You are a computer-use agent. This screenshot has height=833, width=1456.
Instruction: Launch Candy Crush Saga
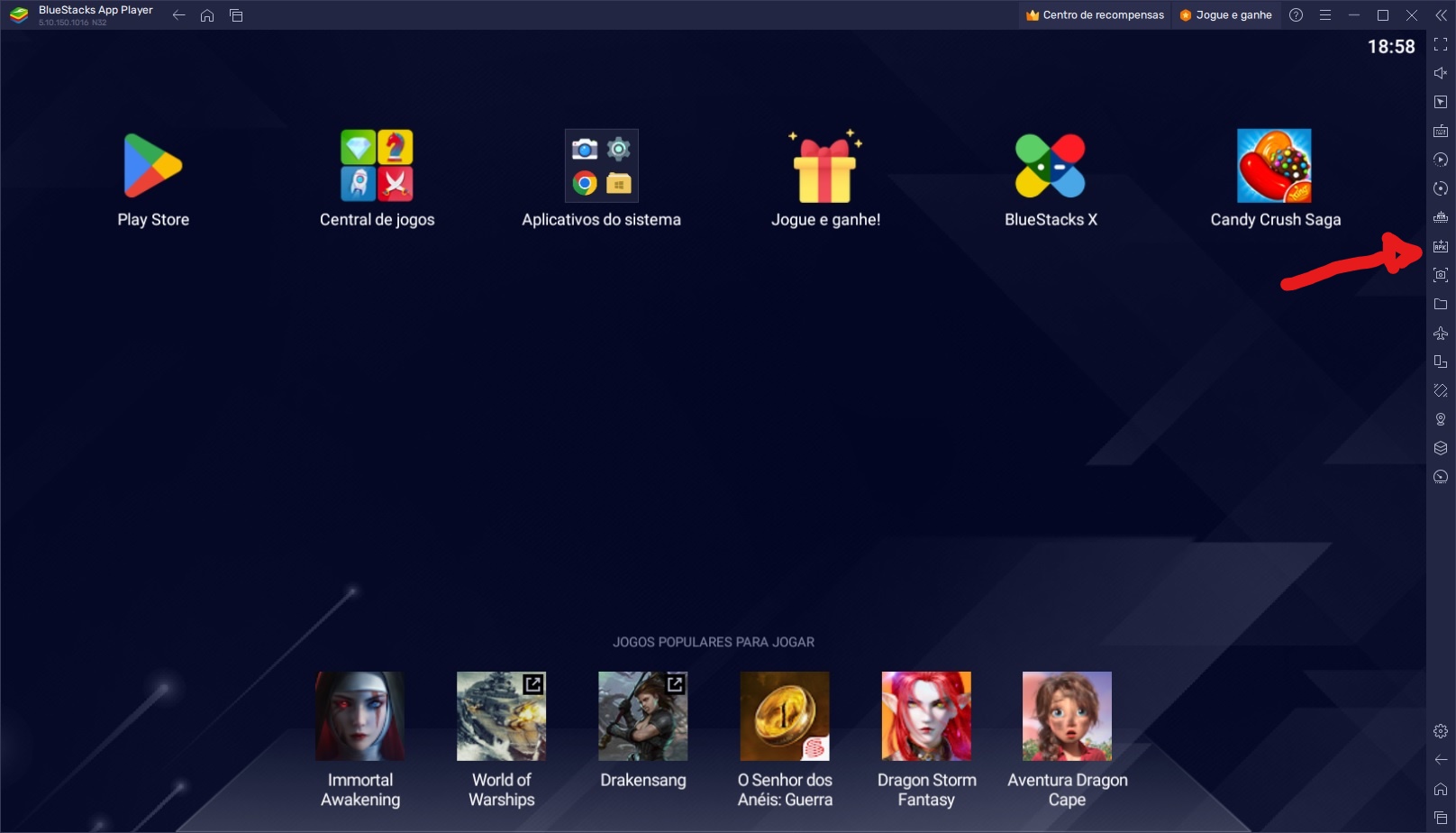1274,166
